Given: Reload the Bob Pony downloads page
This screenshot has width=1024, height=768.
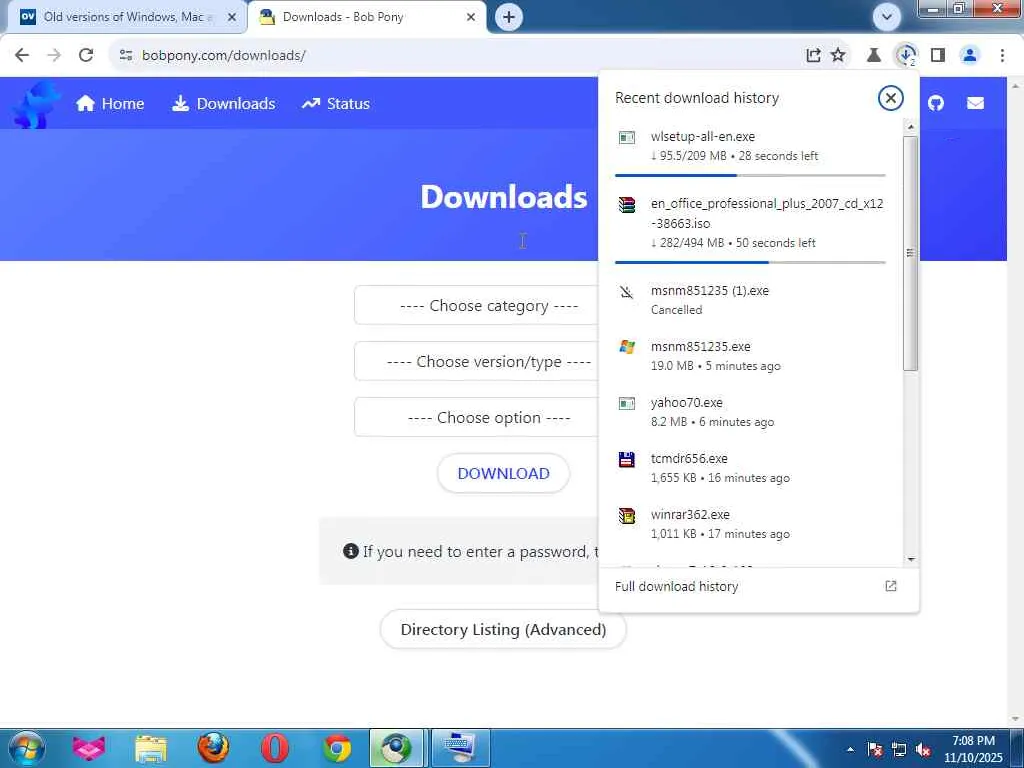Looking at the screenshot, I should point(86,56).
